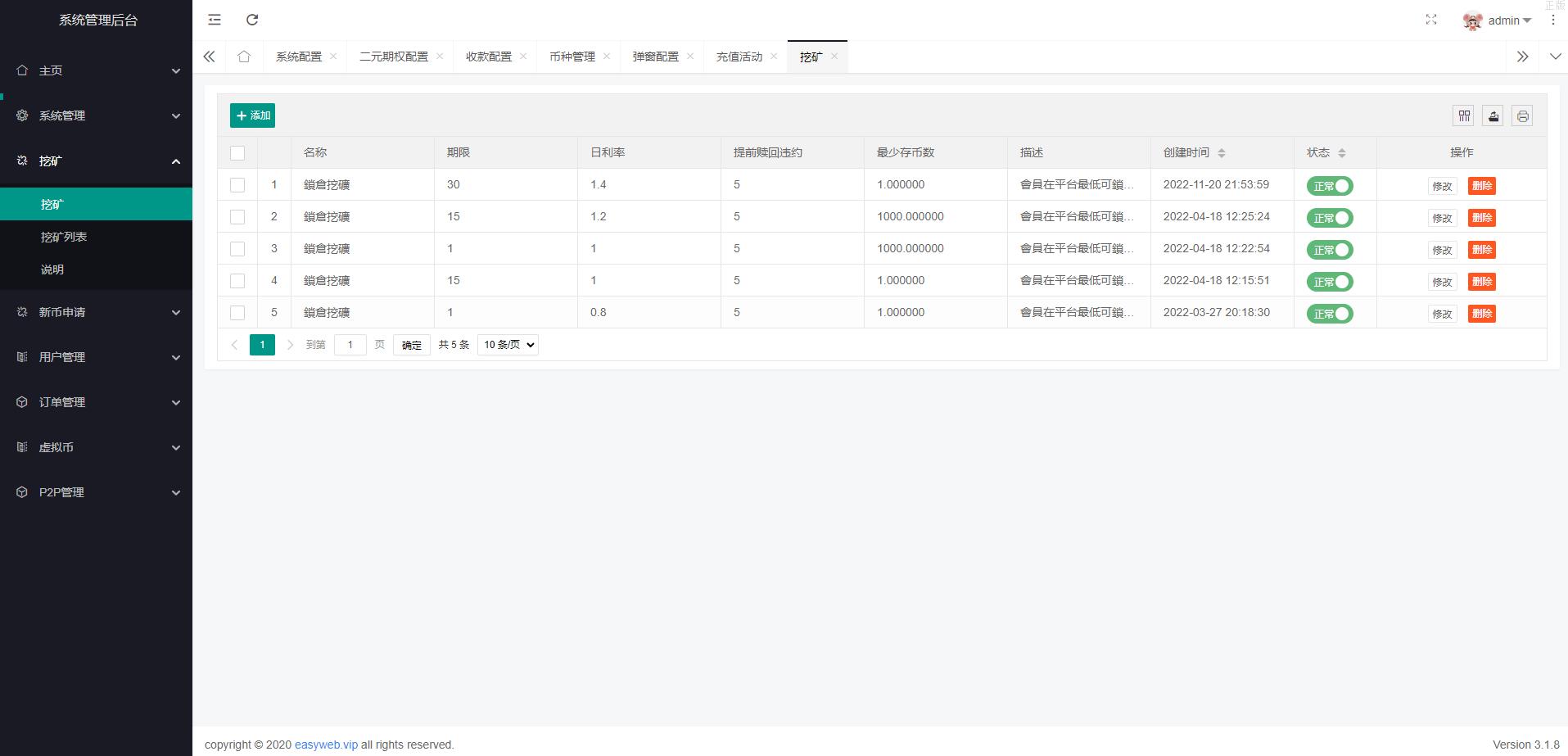Select 挖矿列表 in the sidebar
This screenshot has width=1568, height=756.
(64, 237)
